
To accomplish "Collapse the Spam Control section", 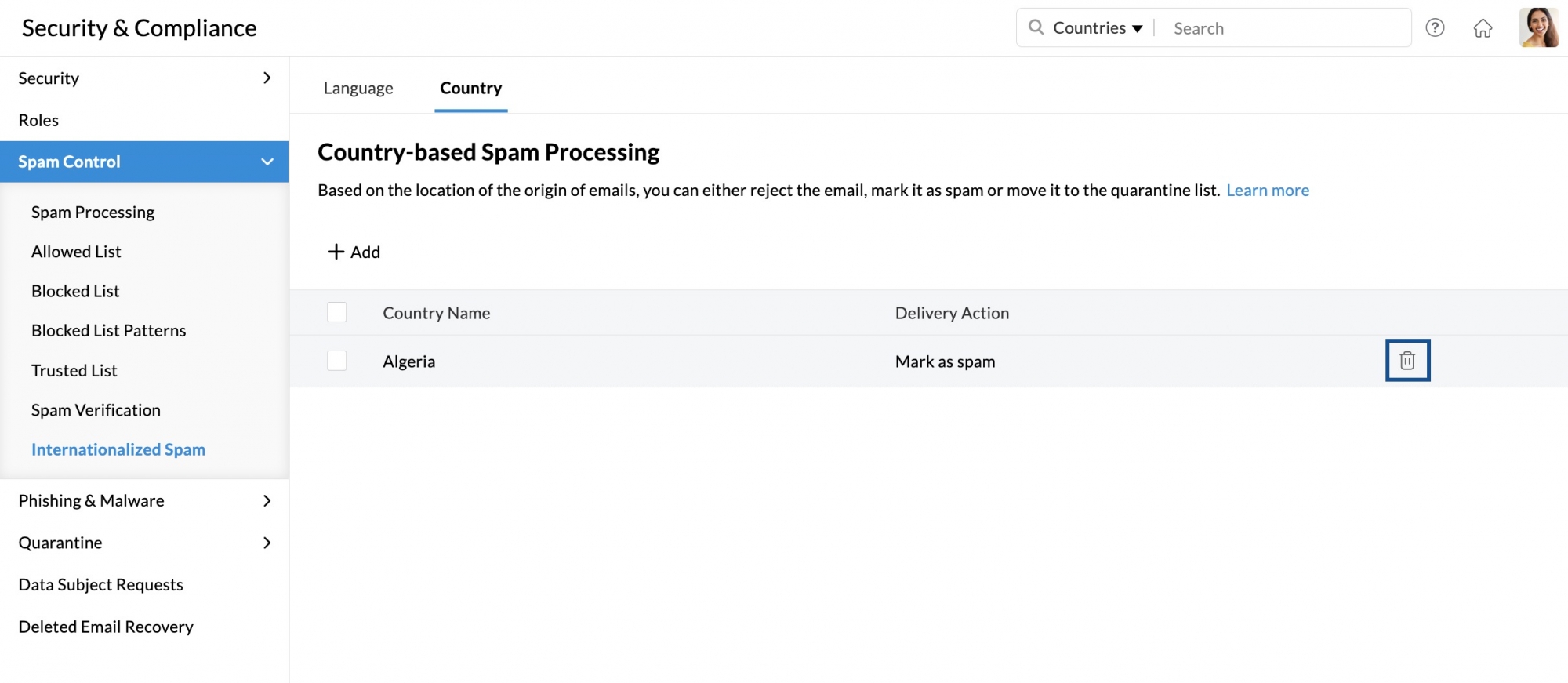I will click(144, 162).
